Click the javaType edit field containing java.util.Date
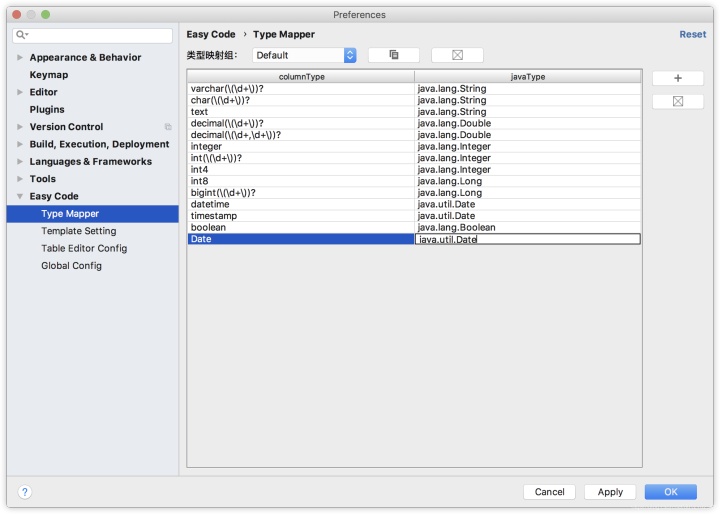 tap(528, 239)
